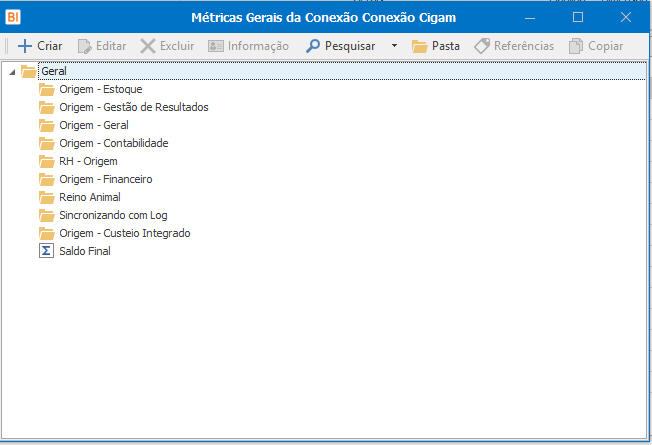Select the 'Sincronizando com Log' row text
Image resolution: width=652 pixels, height=445 pixels.
tap(113, 215)
